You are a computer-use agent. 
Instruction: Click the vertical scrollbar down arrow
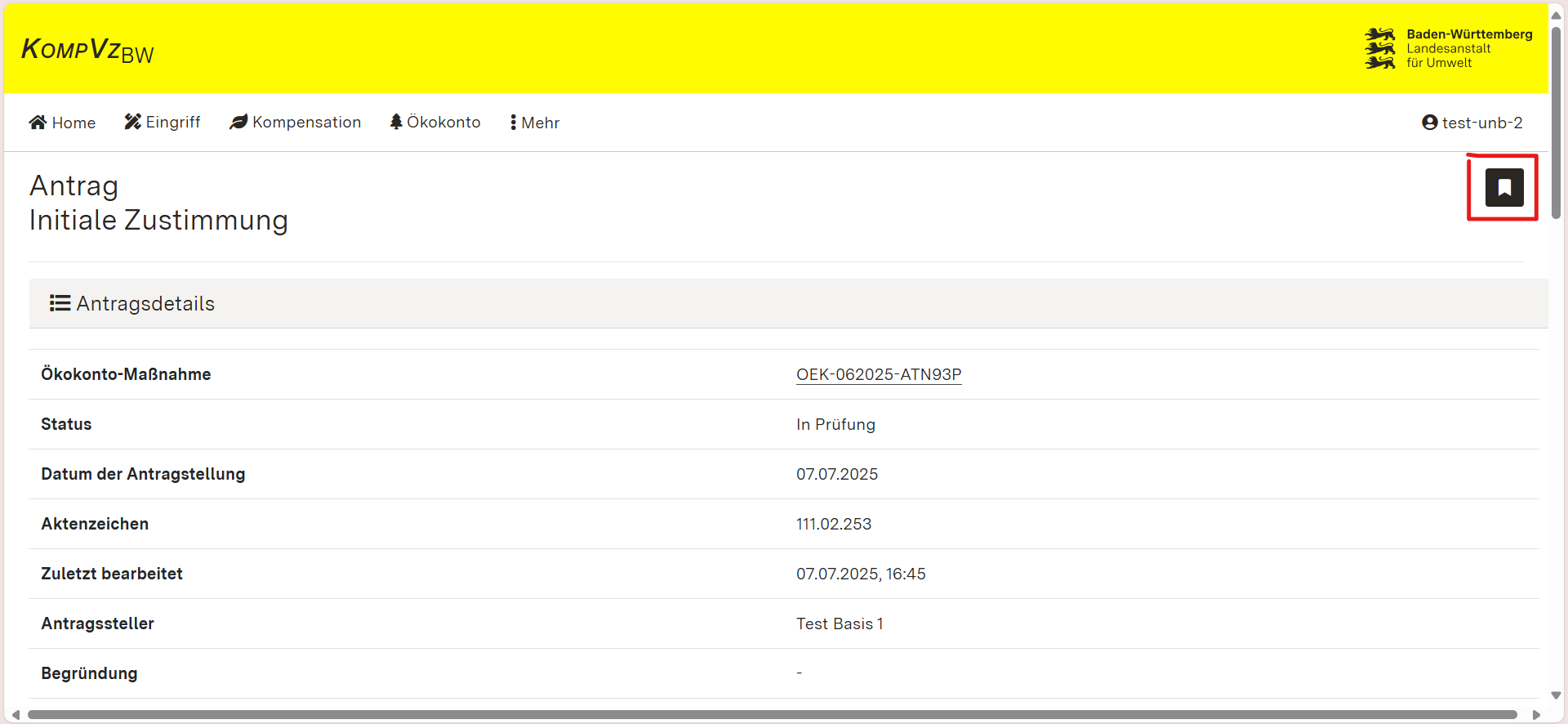[1557, 695]
